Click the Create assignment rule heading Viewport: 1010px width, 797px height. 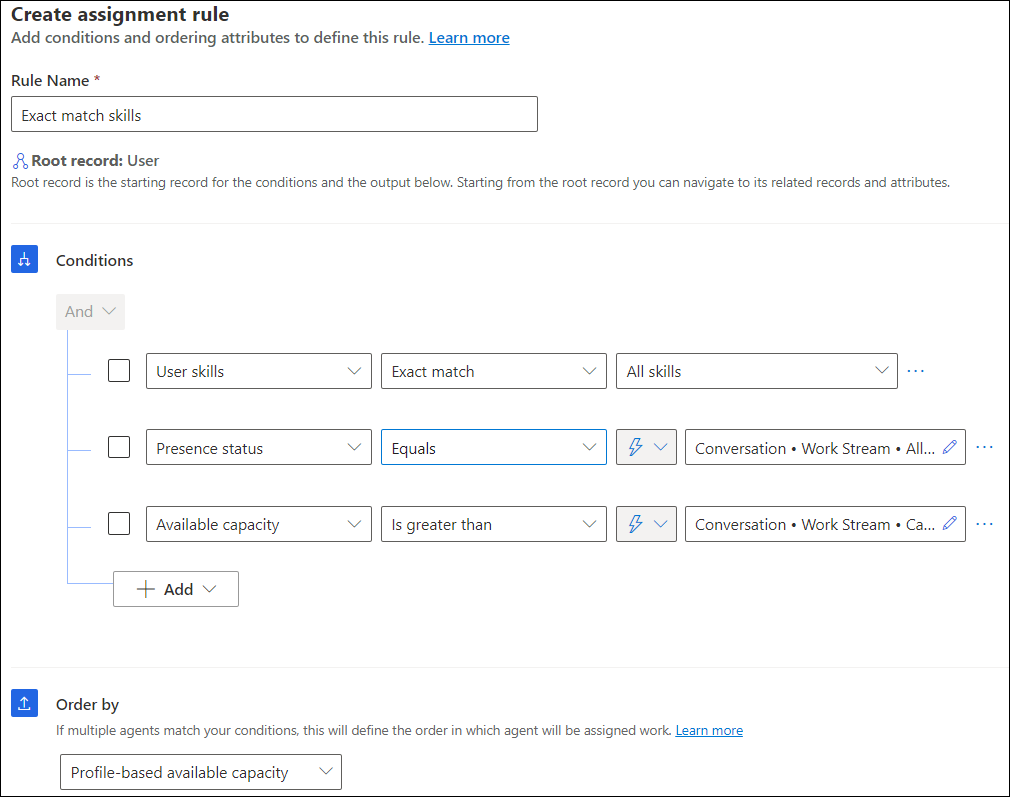coord(120,14)
